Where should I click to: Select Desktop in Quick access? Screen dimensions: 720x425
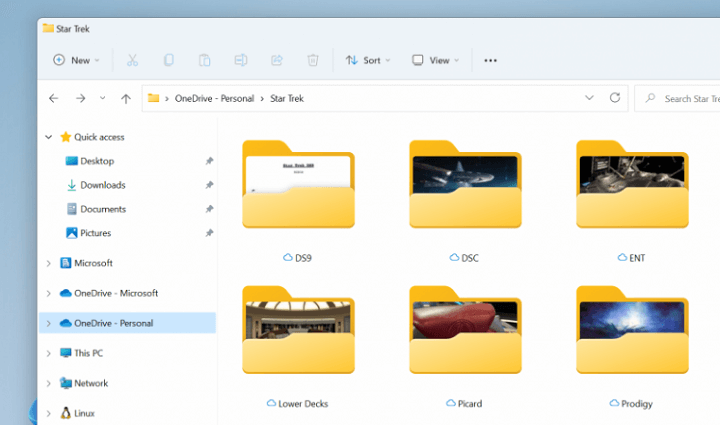click(x=97, y=161)
